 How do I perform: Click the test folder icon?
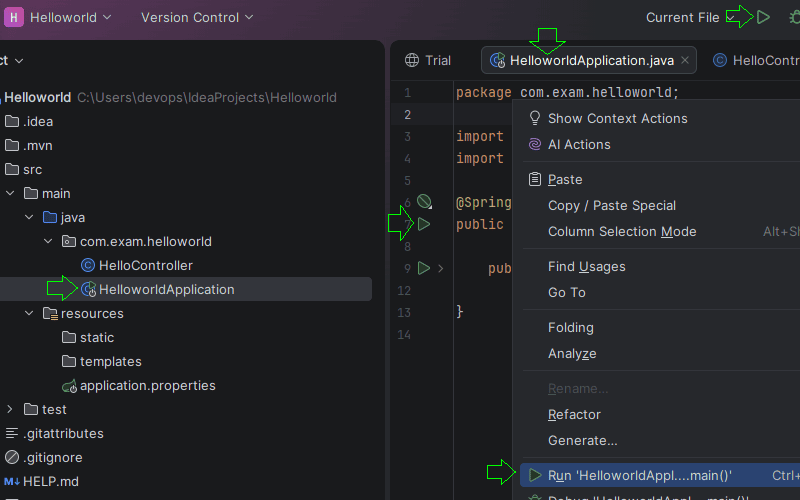pos(31,409)
